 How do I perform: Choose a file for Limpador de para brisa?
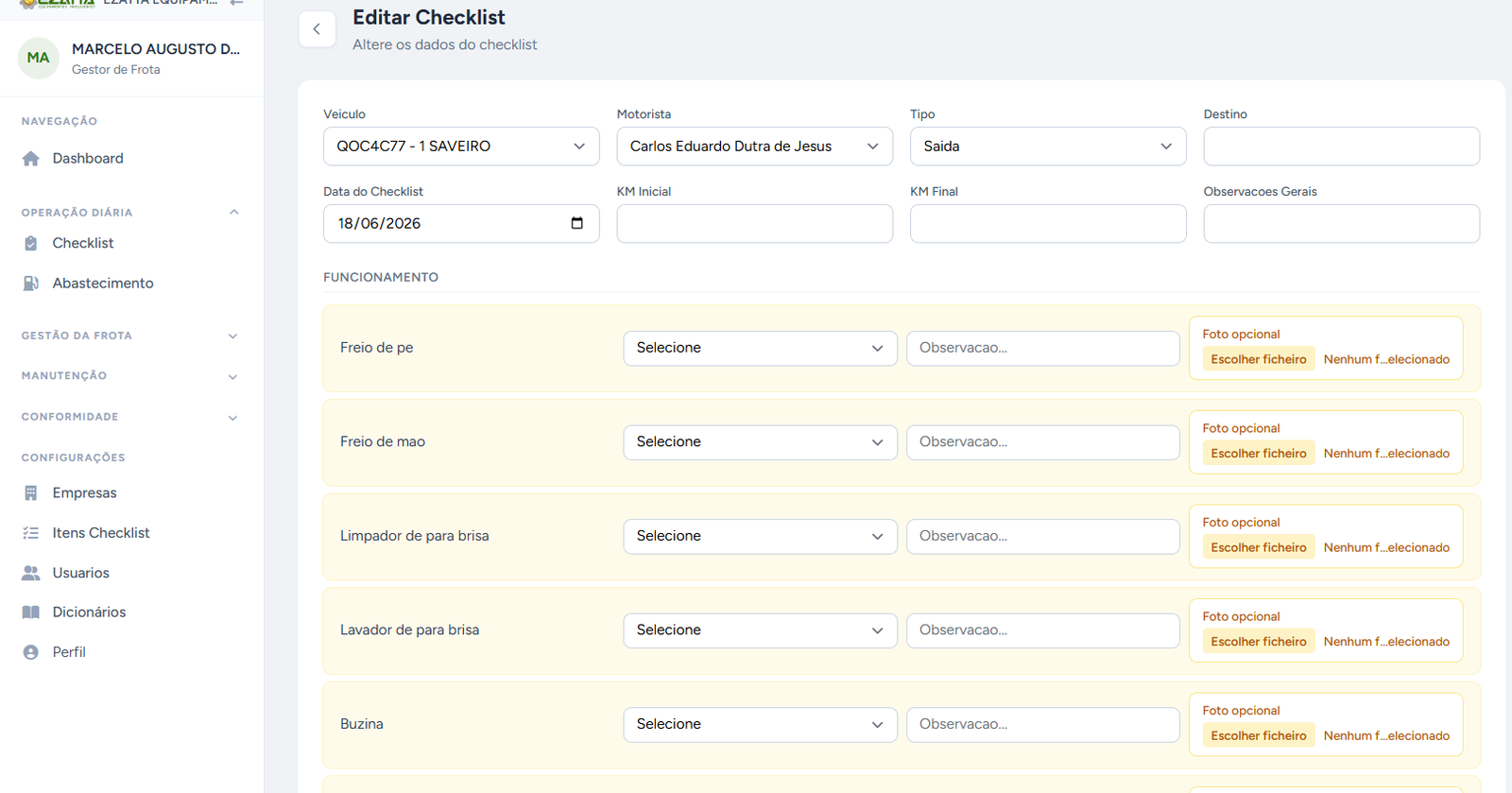tap(1259, 547)
